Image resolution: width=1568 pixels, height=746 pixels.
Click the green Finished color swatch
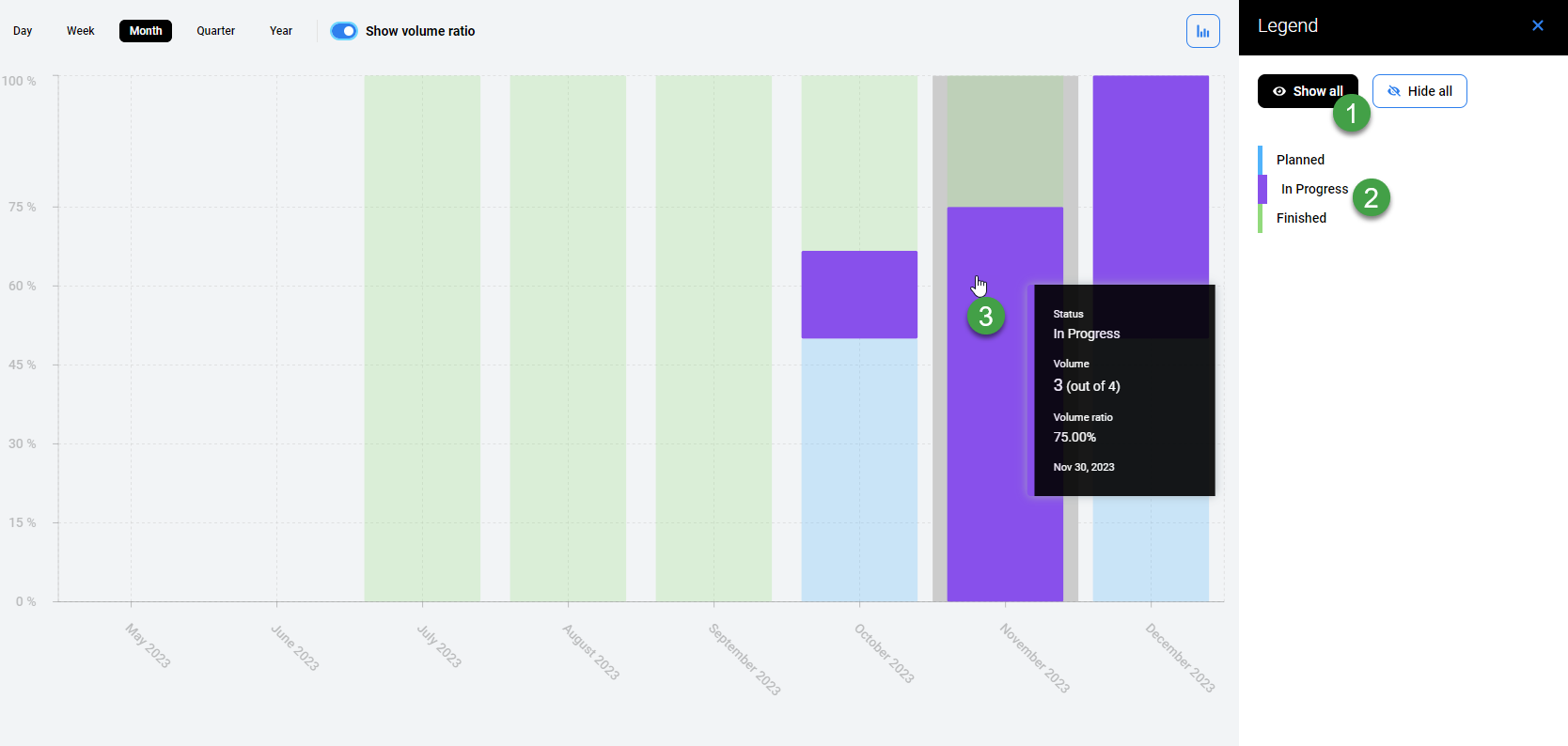point(1260,218)
